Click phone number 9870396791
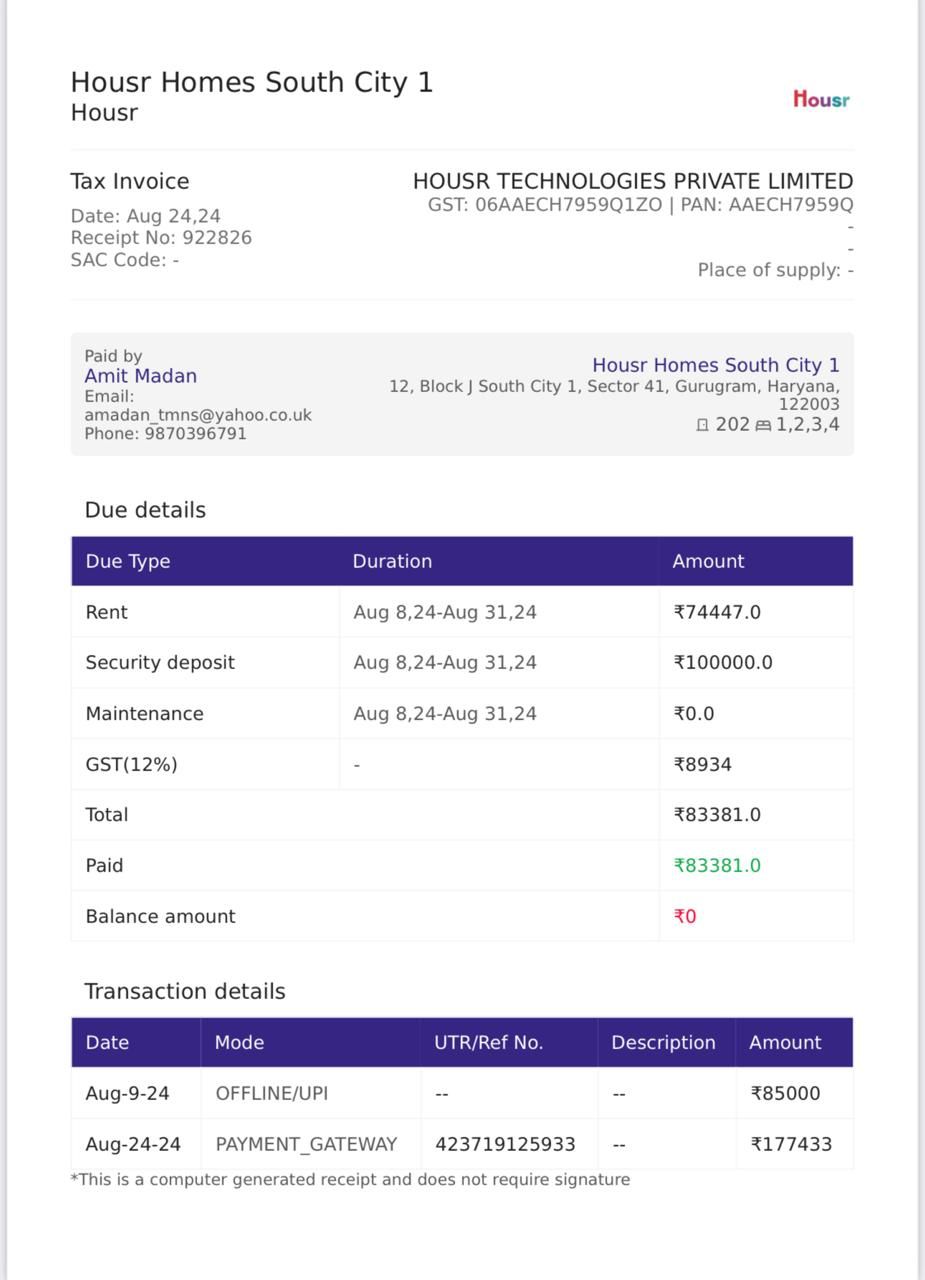Image resolution: width=925 pixels, height=1280 pixels. point(196,434)
